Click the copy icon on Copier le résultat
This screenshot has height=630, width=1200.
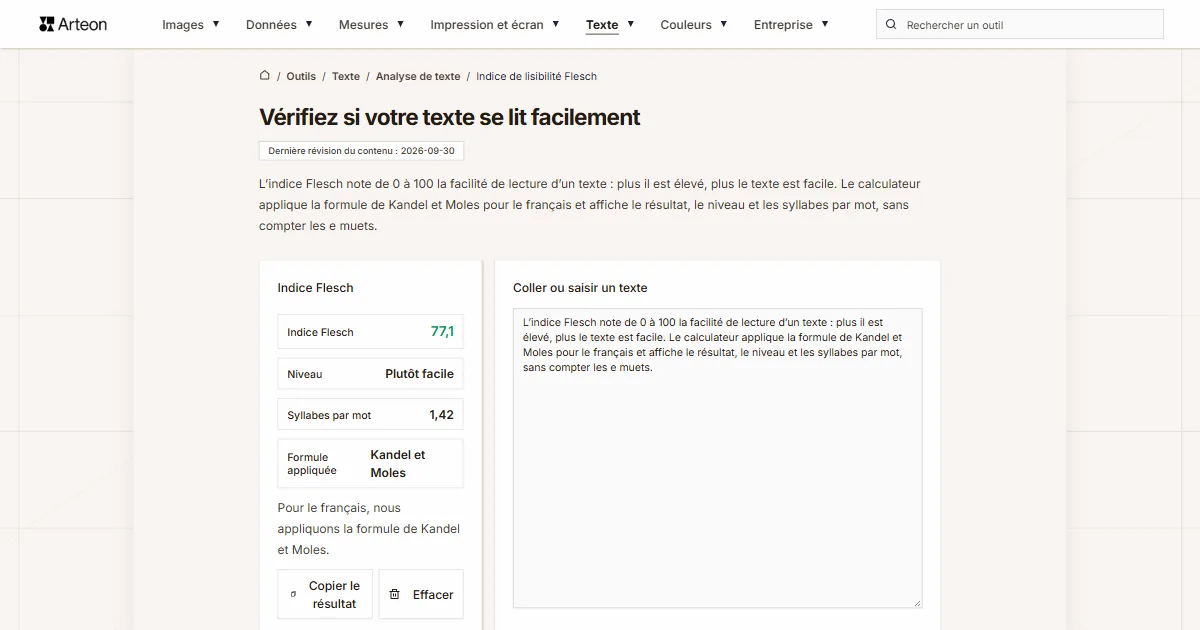point(293,594)
